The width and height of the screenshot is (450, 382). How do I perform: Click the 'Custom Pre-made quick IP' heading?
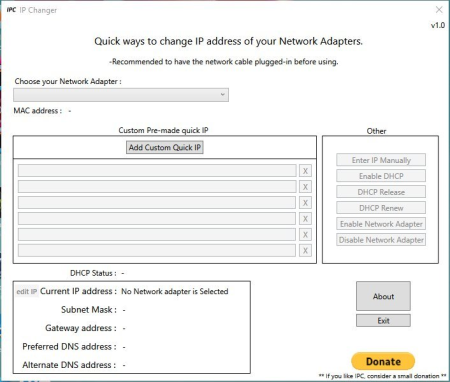point(163,130)
